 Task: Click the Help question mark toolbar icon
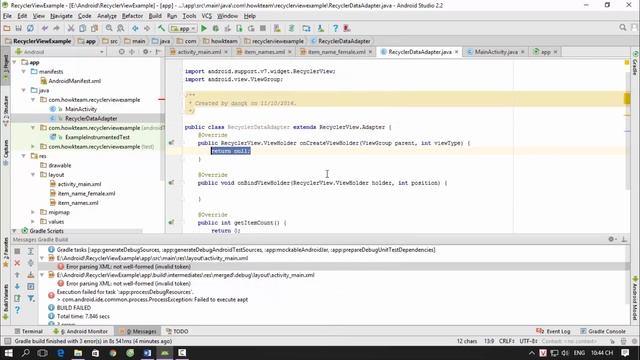(335, 28)
